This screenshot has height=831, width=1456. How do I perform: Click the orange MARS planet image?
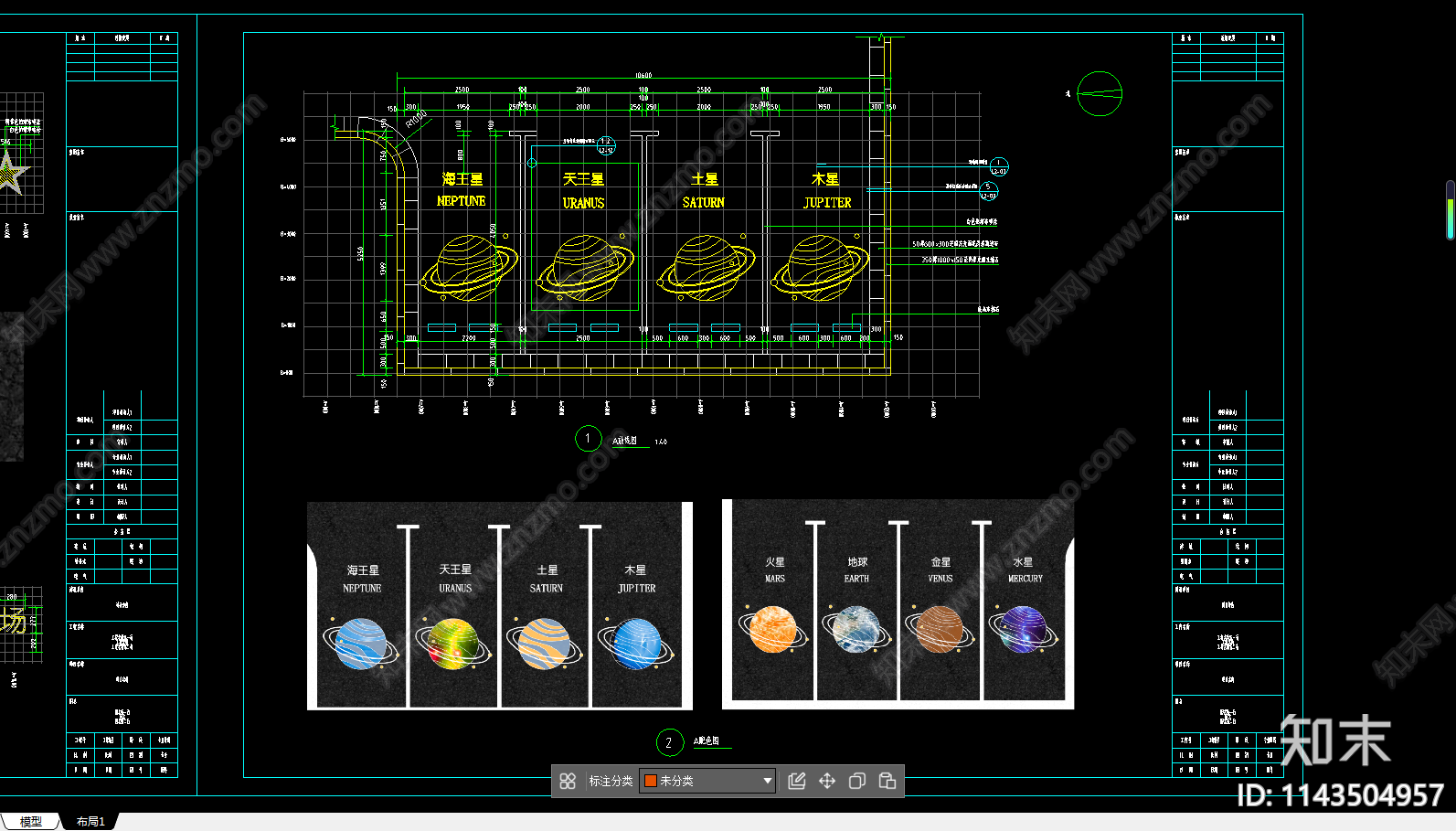click(773, 629)
